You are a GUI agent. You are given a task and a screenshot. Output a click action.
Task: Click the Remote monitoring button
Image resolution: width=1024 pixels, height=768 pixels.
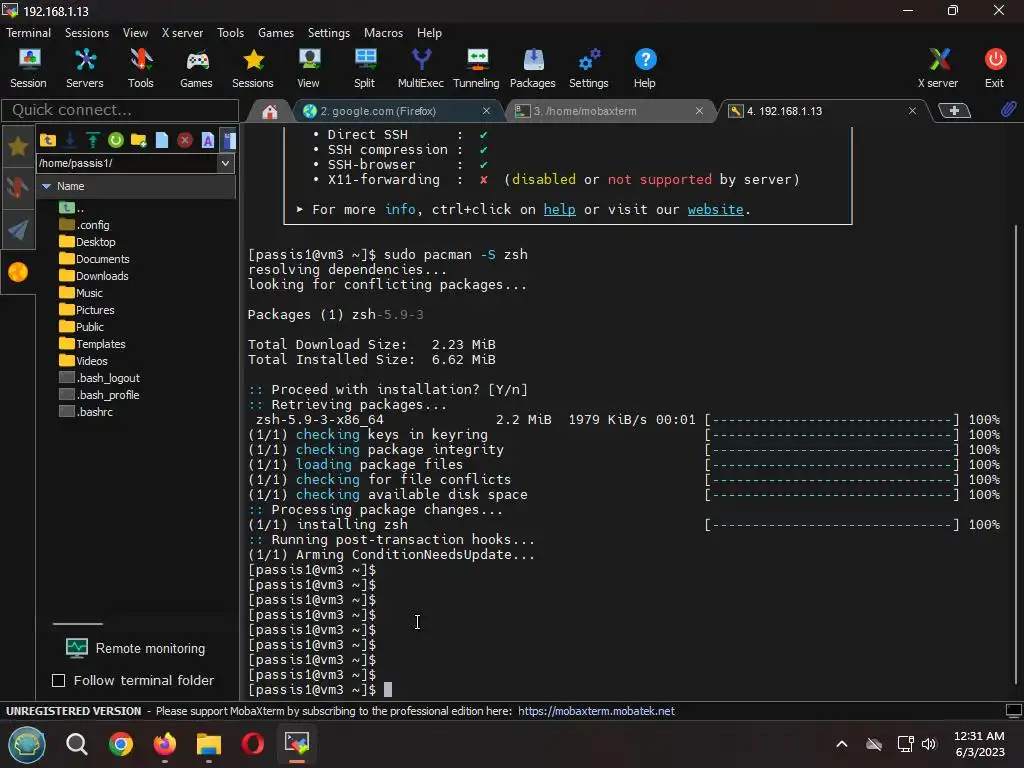point(136,648)
